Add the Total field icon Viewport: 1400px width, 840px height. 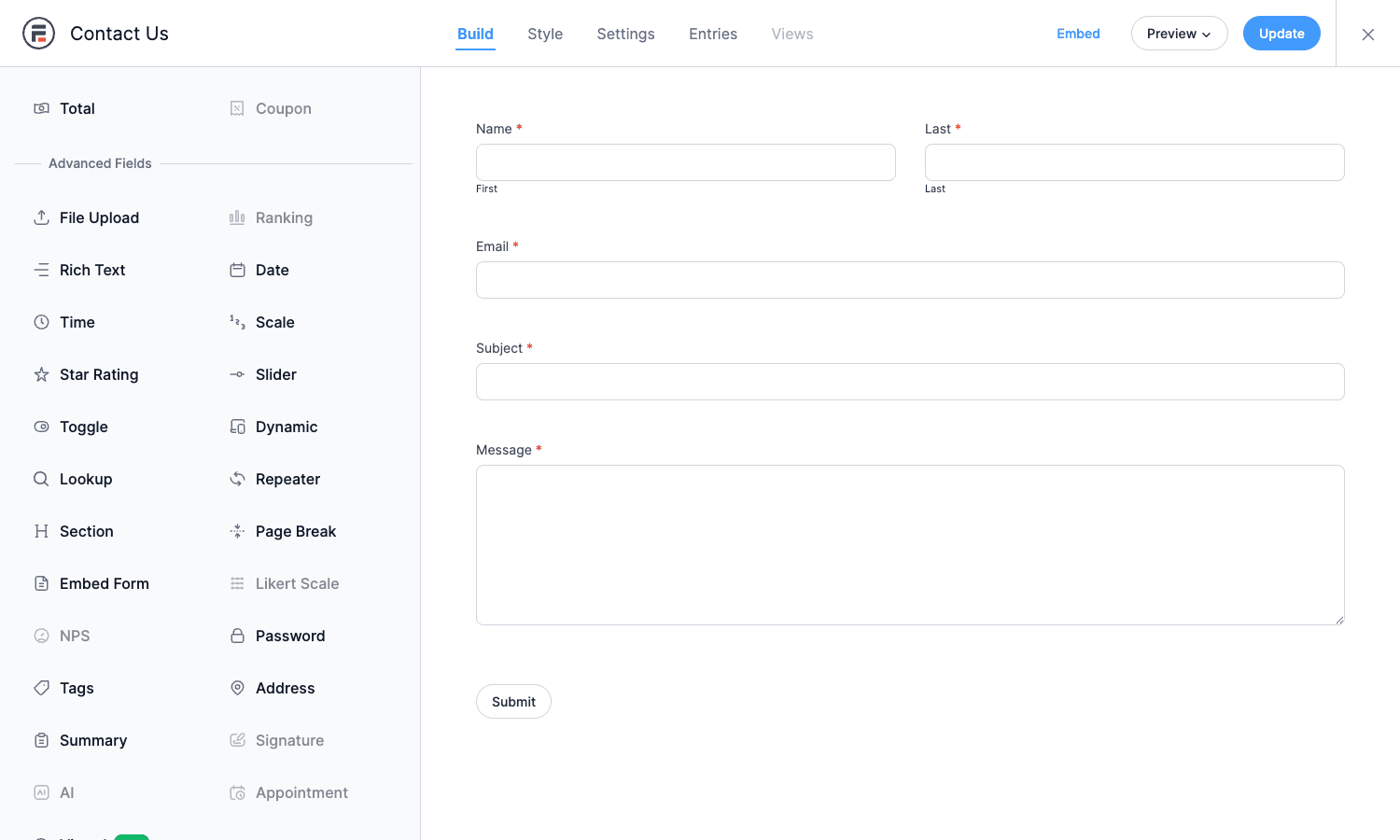click(41, 108)
